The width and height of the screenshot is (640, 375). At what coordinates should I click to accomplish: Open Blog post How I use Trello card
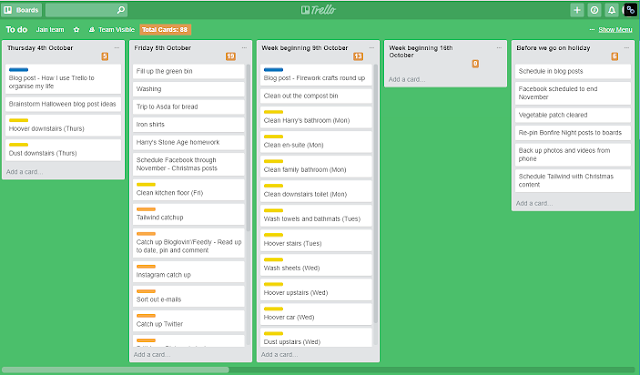click(x=63, y=79)
